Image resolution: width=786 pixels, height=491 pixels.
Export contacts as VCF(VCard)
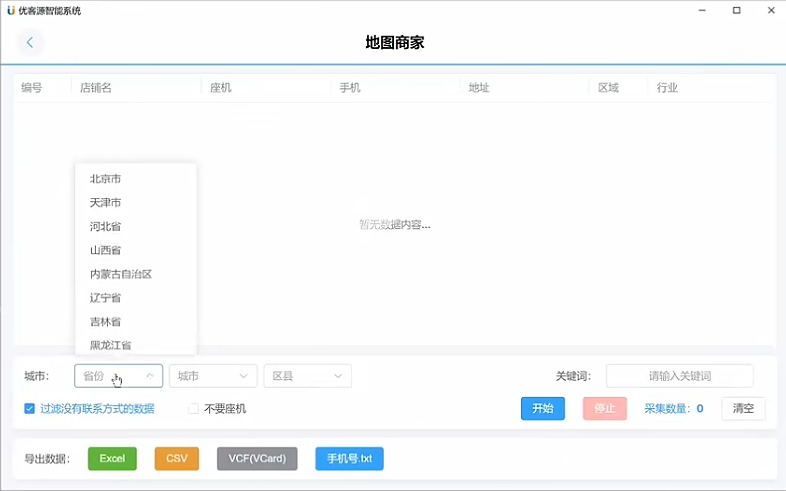coord(257,459)
